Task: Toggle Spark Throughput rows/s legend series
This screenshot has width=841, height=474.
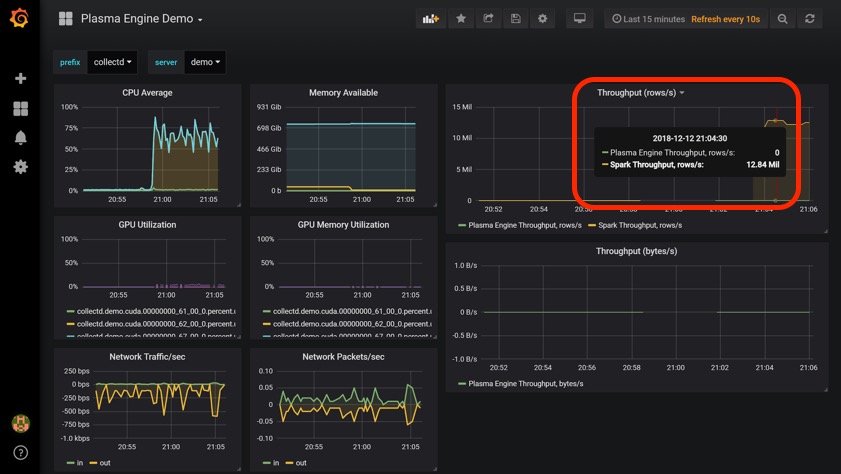Action: (x=639, y=225)
